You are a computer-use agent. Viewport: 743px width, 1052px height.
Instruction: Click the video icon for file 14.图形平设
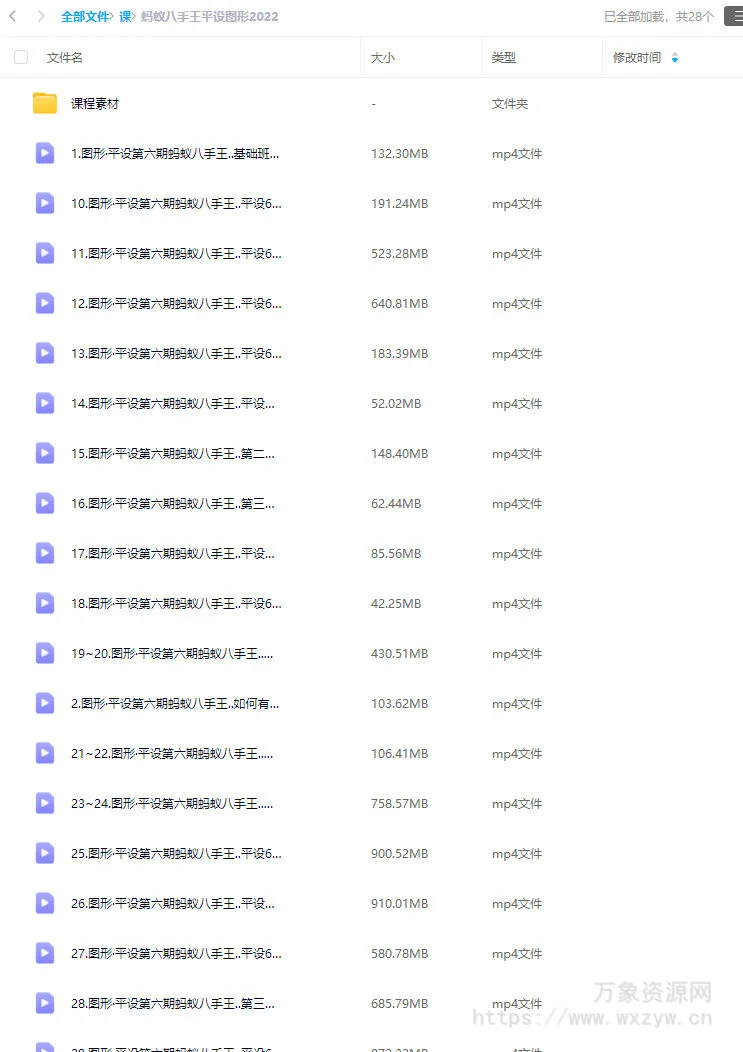tap(45, 403)
